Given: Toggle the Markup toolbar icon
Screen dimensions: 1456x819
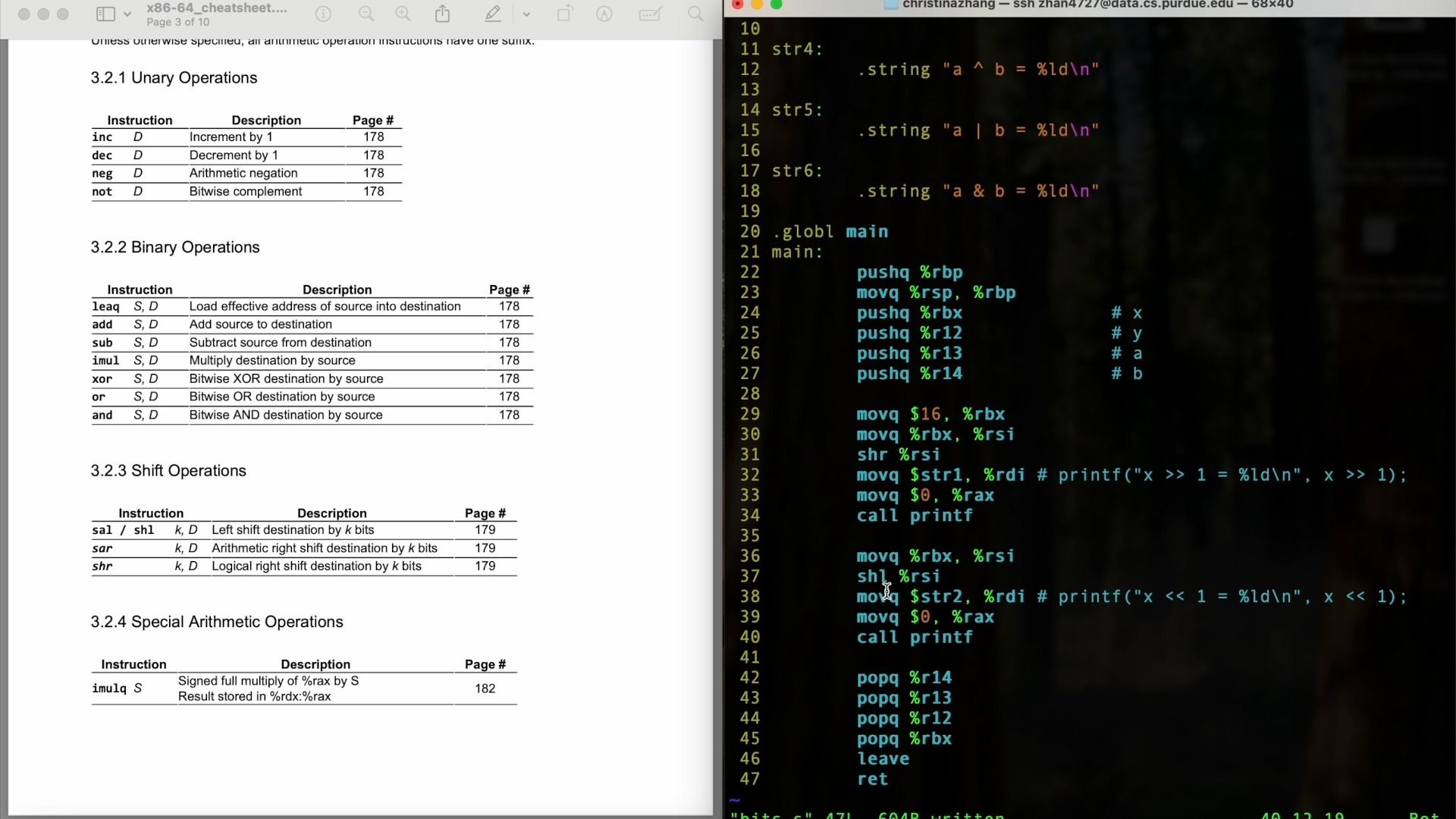Looking at the screenshot, I should pos(604,14).
